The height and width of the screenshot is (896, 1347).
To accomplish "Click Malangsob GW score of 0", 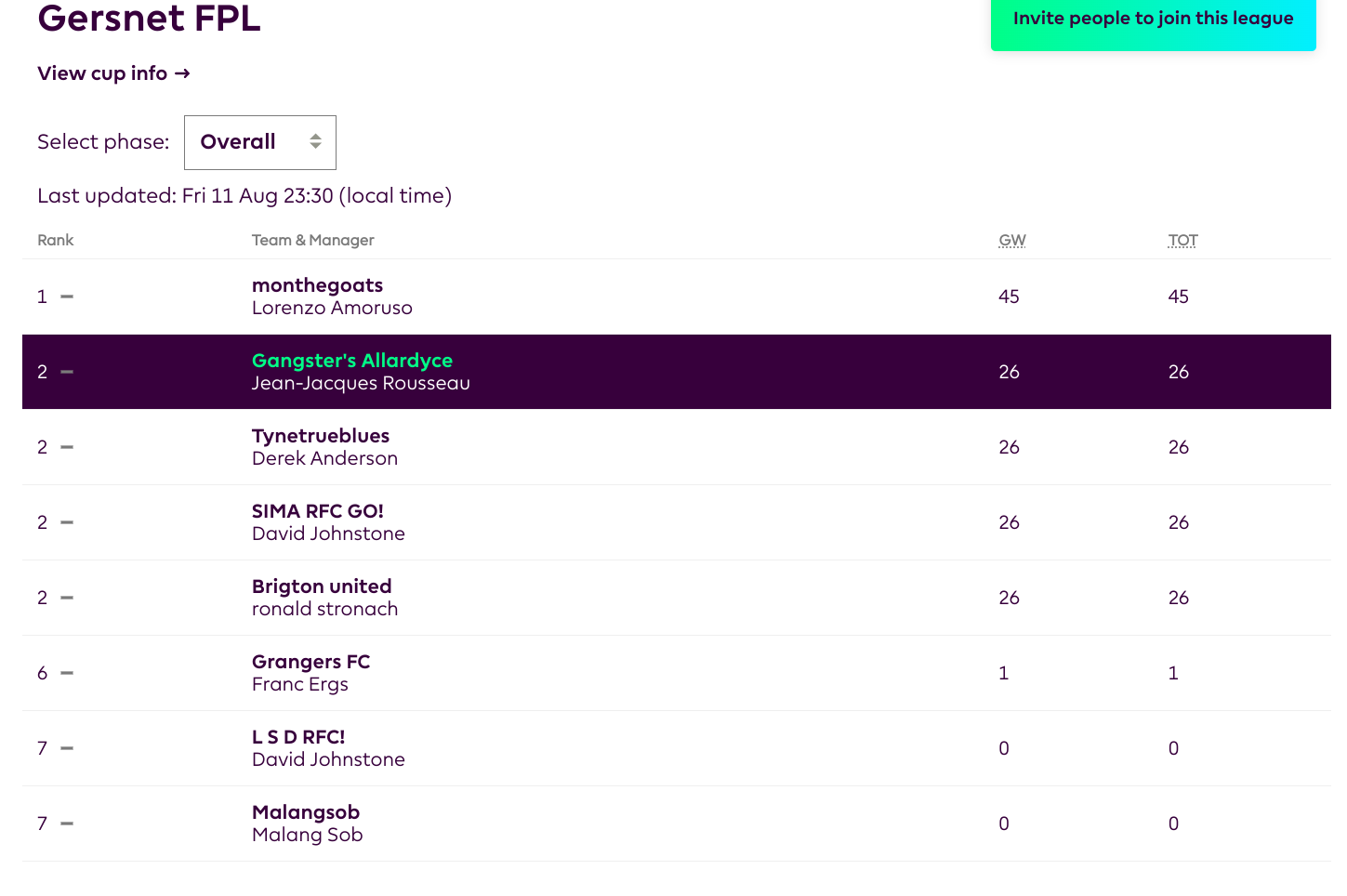I will coord(1004,824).
